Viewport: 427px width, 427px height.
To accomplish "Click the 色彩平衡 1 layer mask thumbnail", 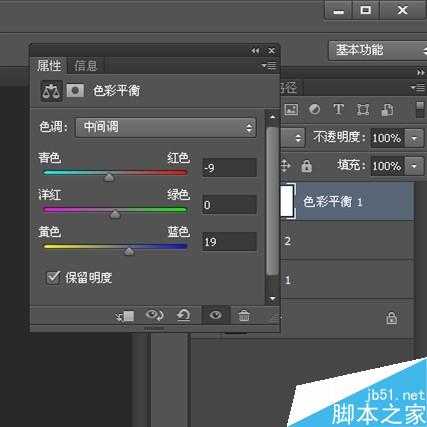I will (288, 201).
